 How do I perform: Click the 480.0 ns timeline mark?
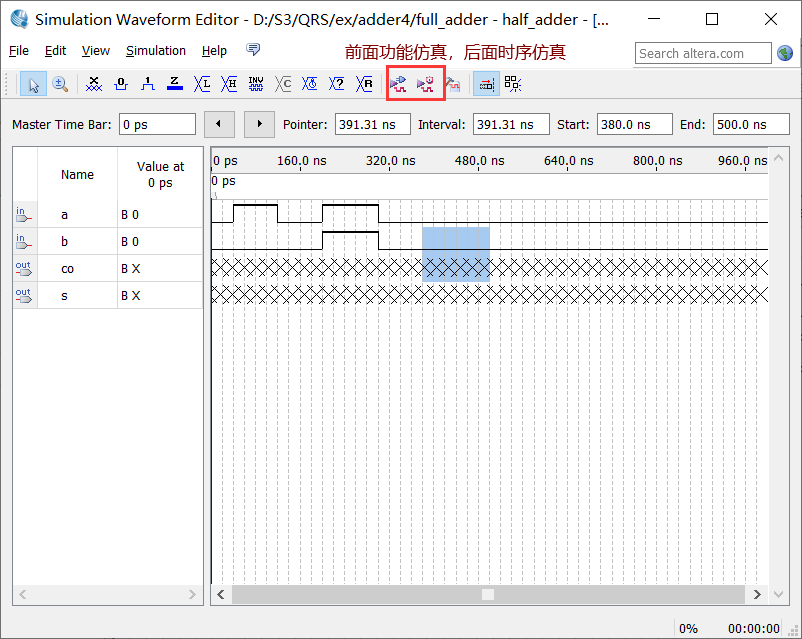coord(479,161)
